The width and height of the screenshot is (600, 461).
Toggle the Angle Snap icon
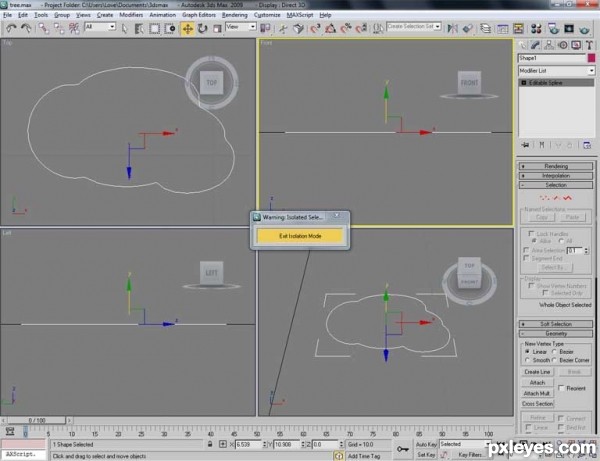[331, 29]
